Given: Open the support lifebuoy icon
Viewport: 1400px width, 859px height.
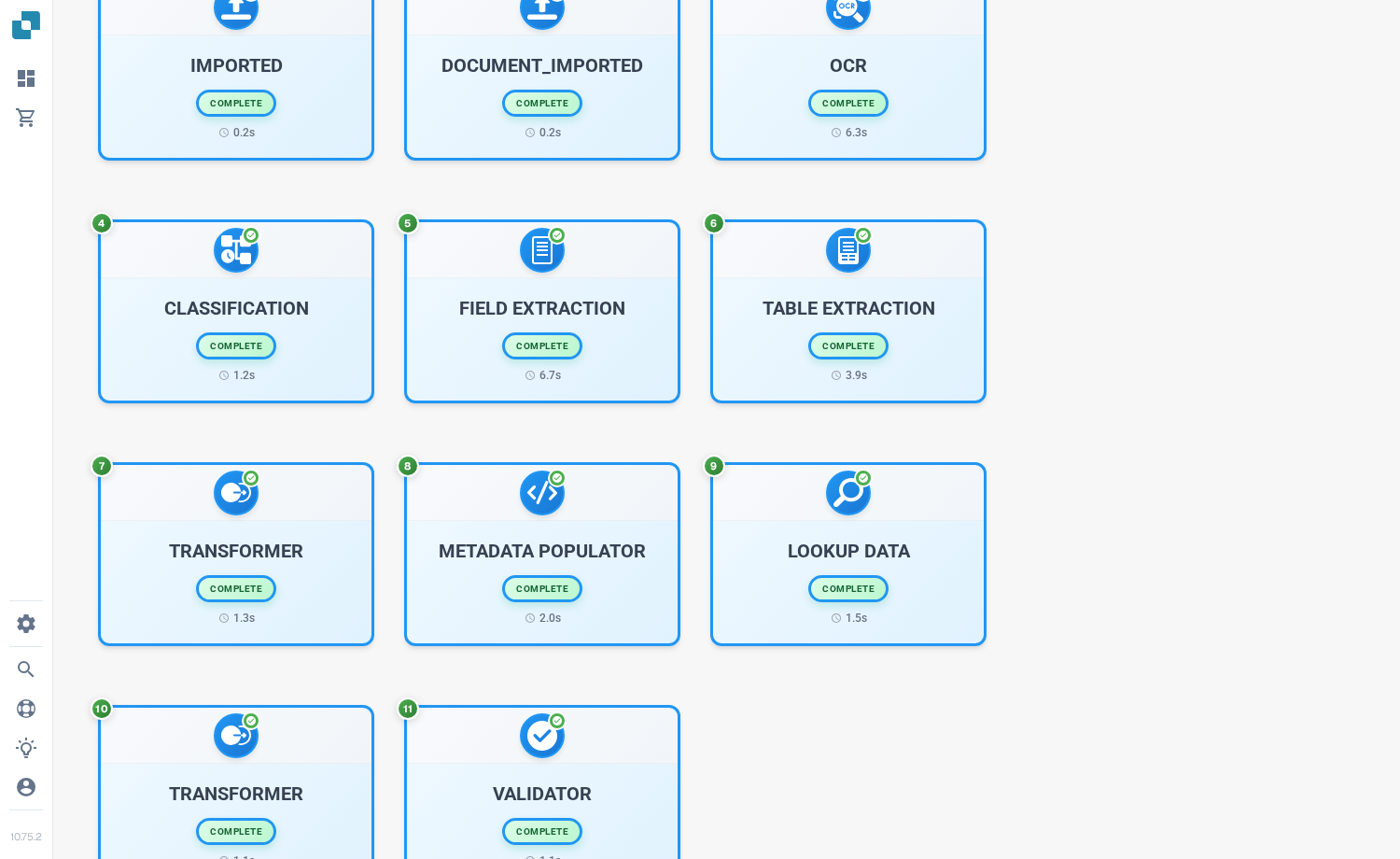Looking at the screenshot, I should click(26, 709).
